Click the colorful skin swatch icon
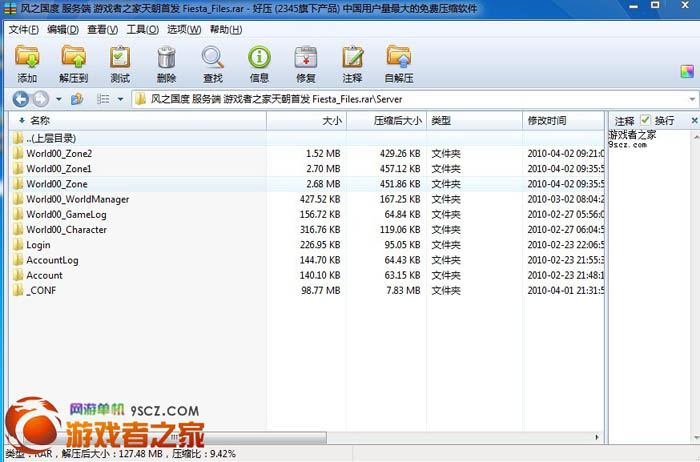This screenshot has height=462, width=700. 687,72
